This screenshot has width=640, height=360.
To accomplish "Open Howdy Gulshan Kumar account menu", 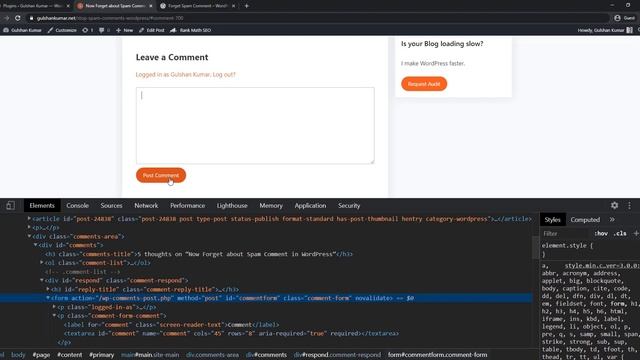I will point(605,30).
